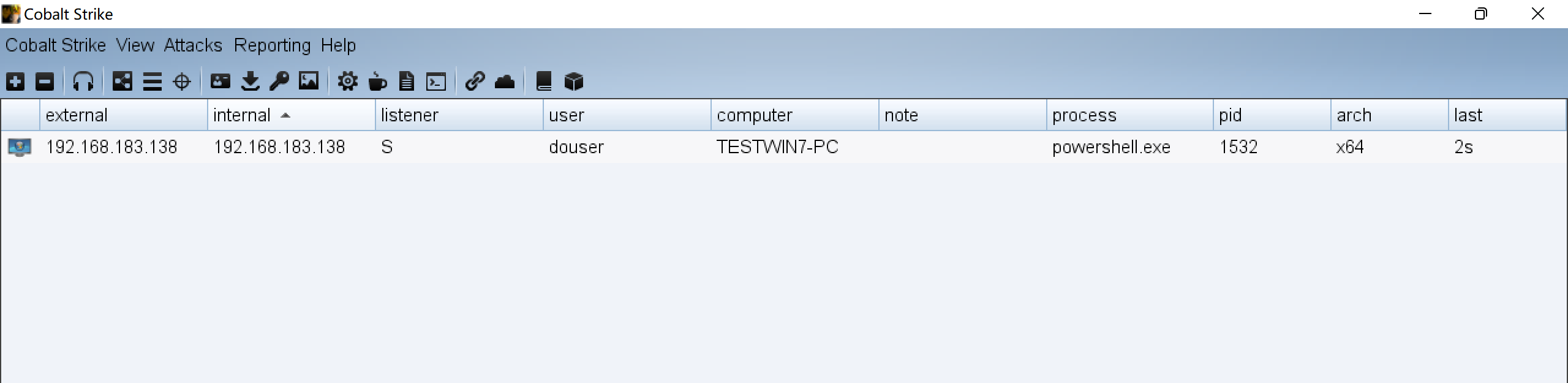Open the Attacks menu
Viewport: 1568px width, 383px height.
(193, 45)
